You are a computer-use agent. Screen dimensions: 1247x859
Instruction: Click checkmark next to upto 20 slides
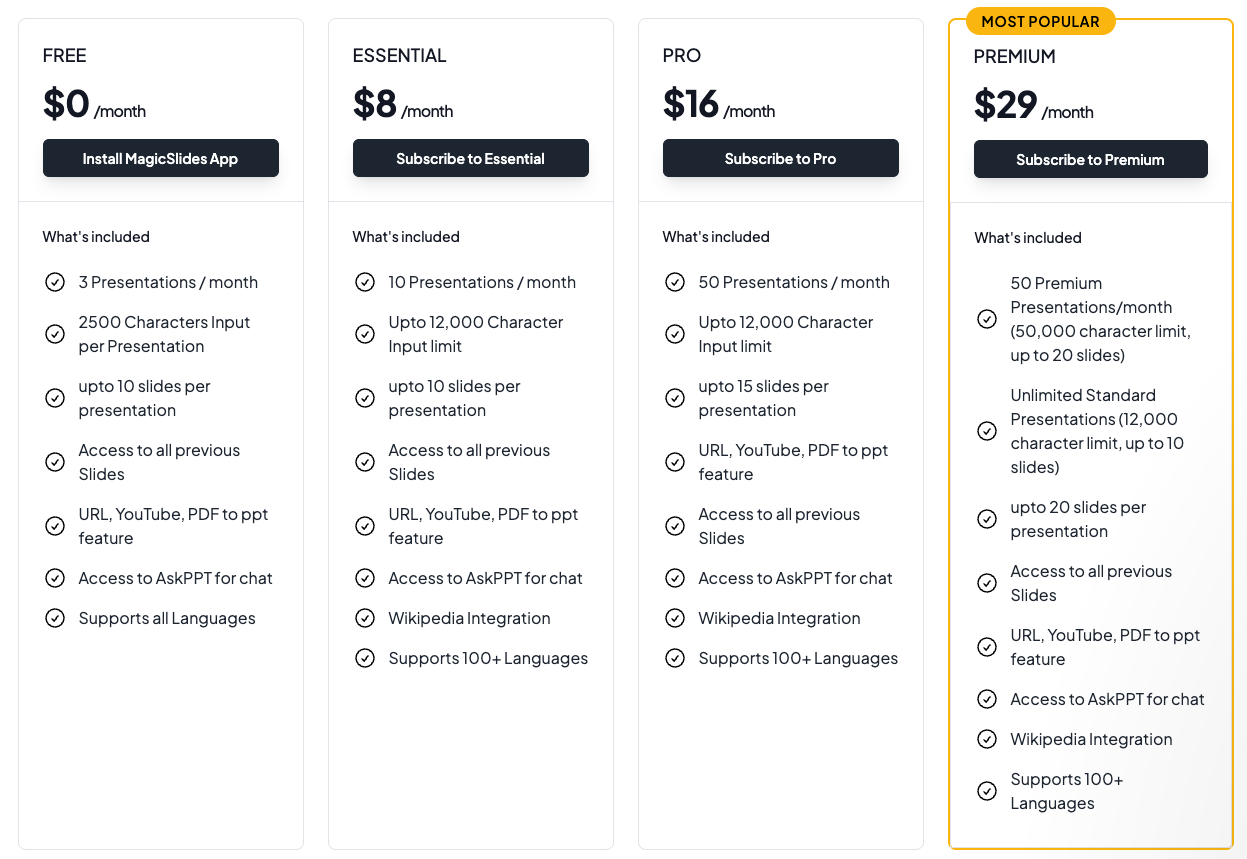point(987,519)
